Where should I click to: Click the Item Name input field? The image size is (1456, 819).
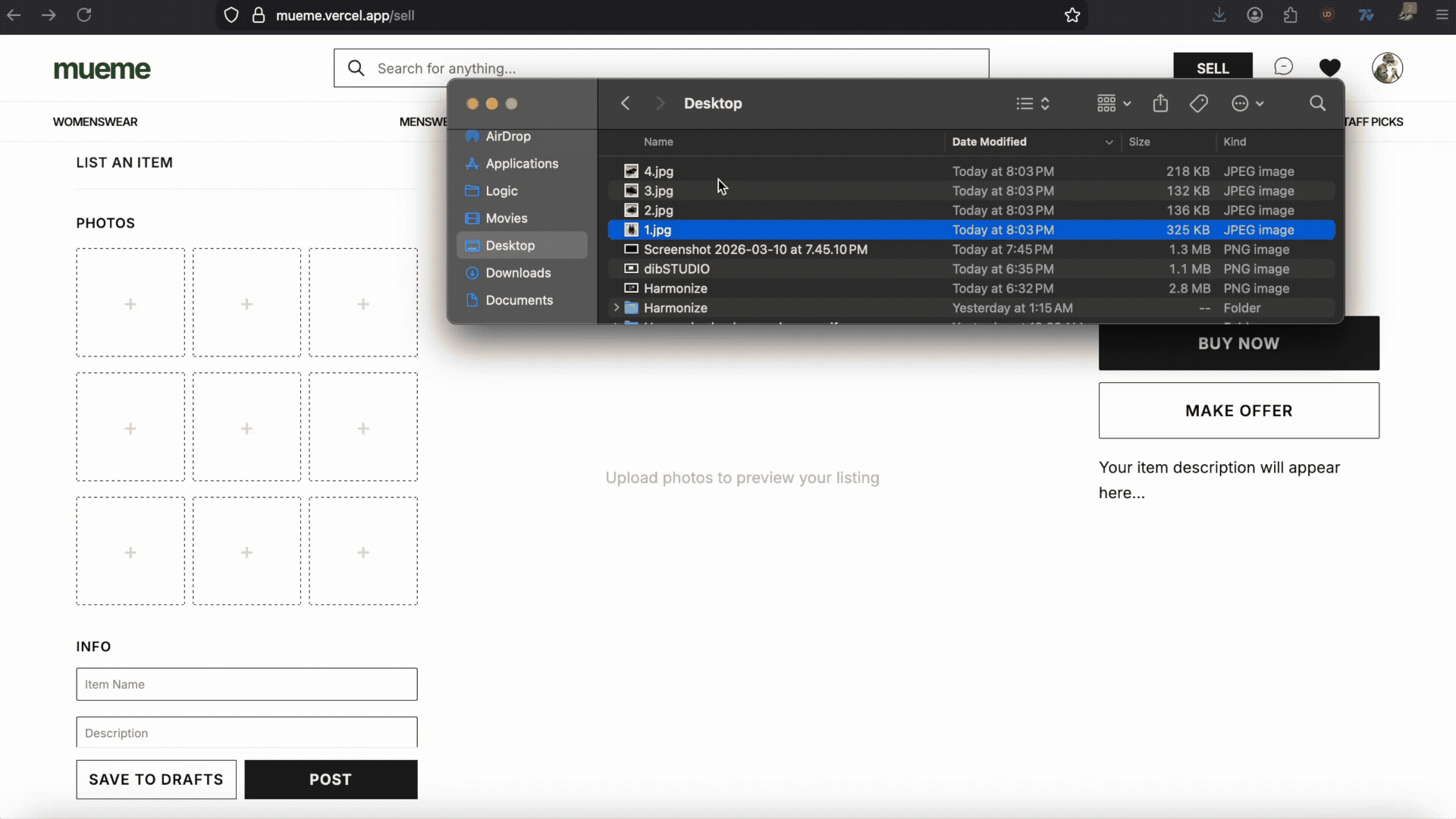pyautogui.click(x=246, y=684)
